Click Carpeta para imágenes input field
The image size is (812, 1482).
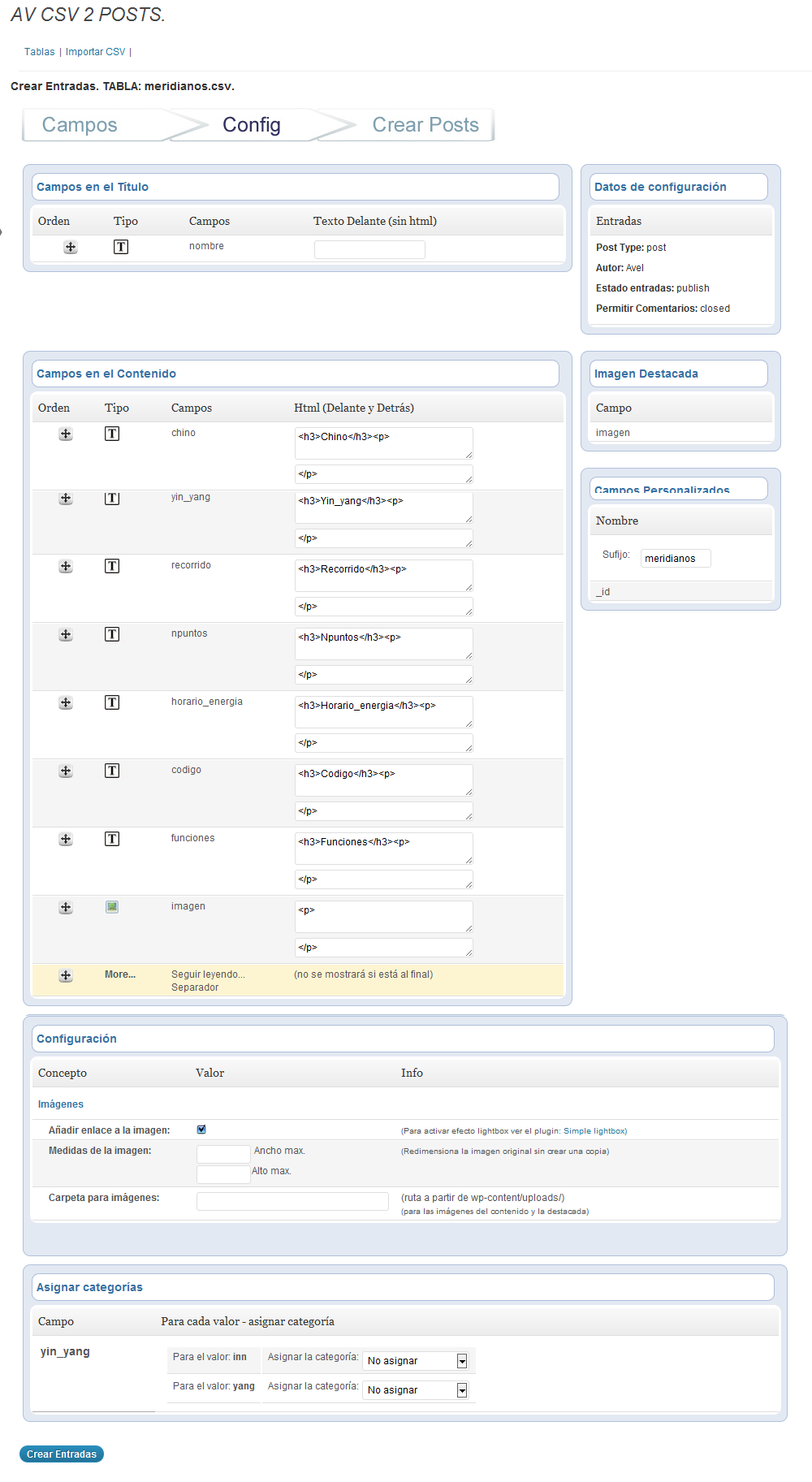click(292, 1201)
